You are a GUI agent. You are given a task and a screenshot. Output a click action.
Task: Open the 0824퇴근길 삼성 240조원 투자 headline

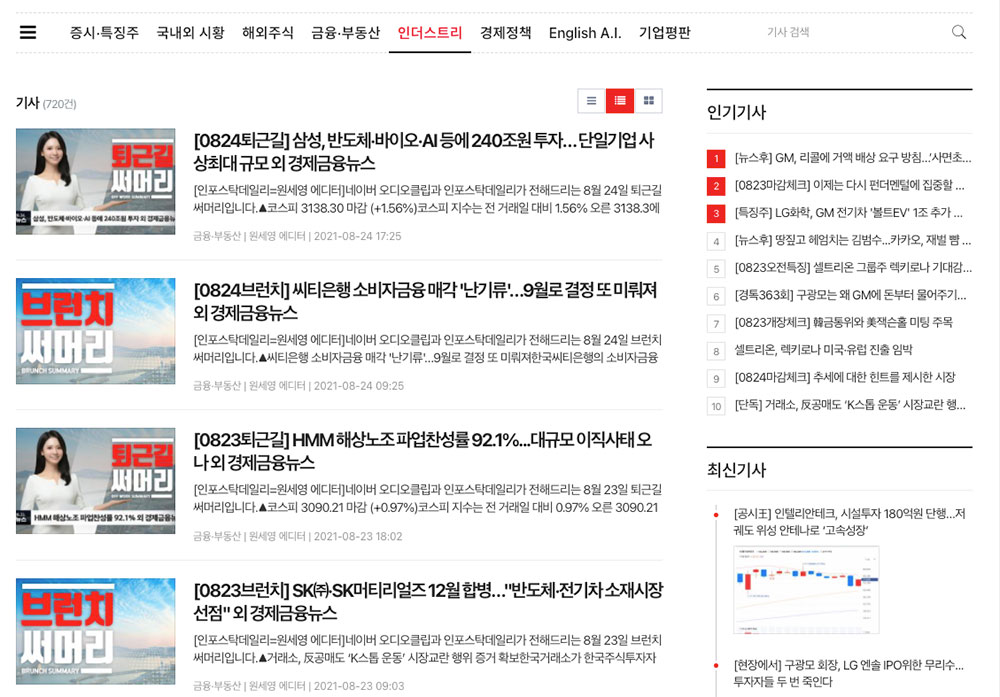[424, 152]
